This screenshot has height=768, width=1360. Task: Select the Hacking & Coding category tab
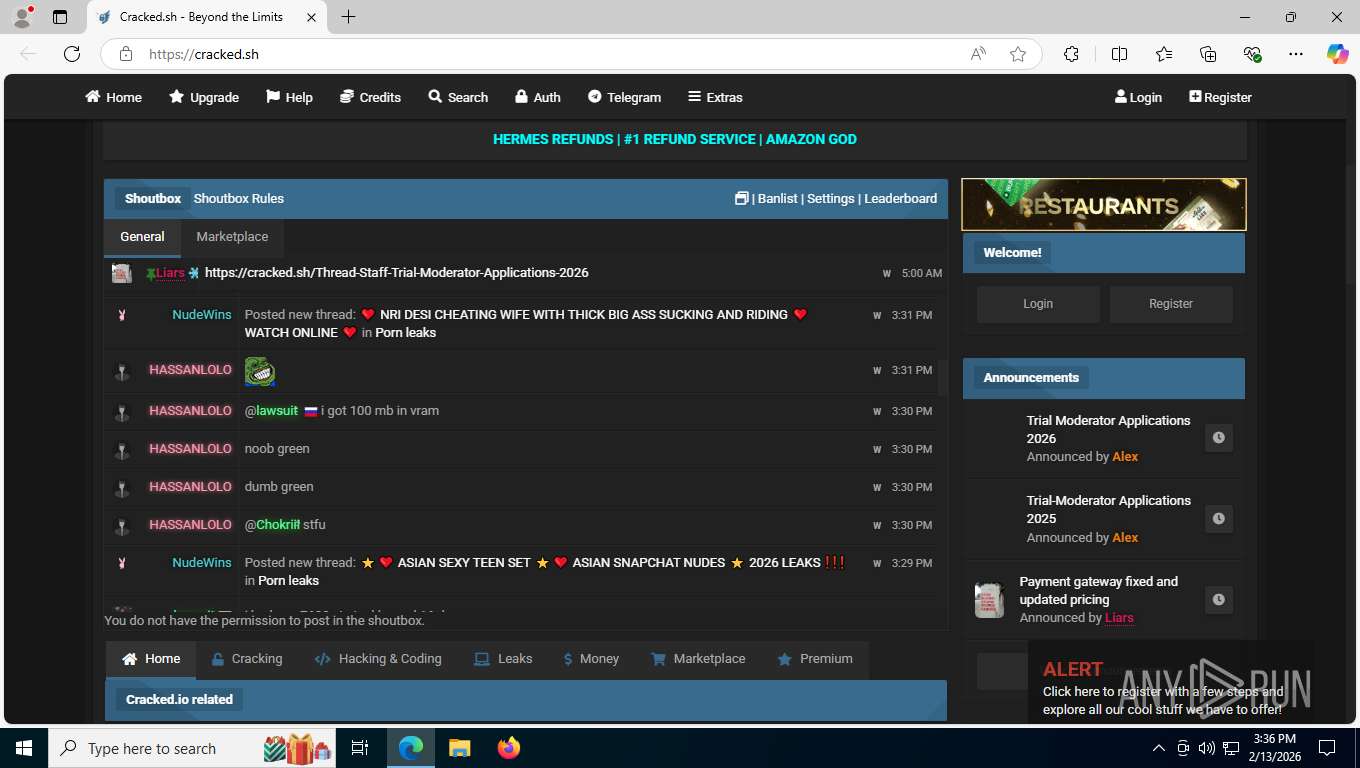tap(378, 659)
